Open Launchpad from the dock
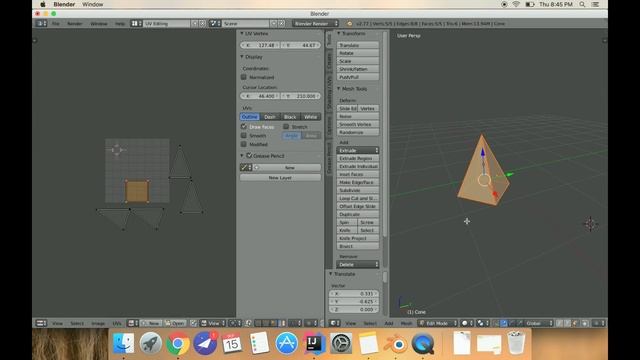Screen dimensions: 640x360 [x=151, y=343]
